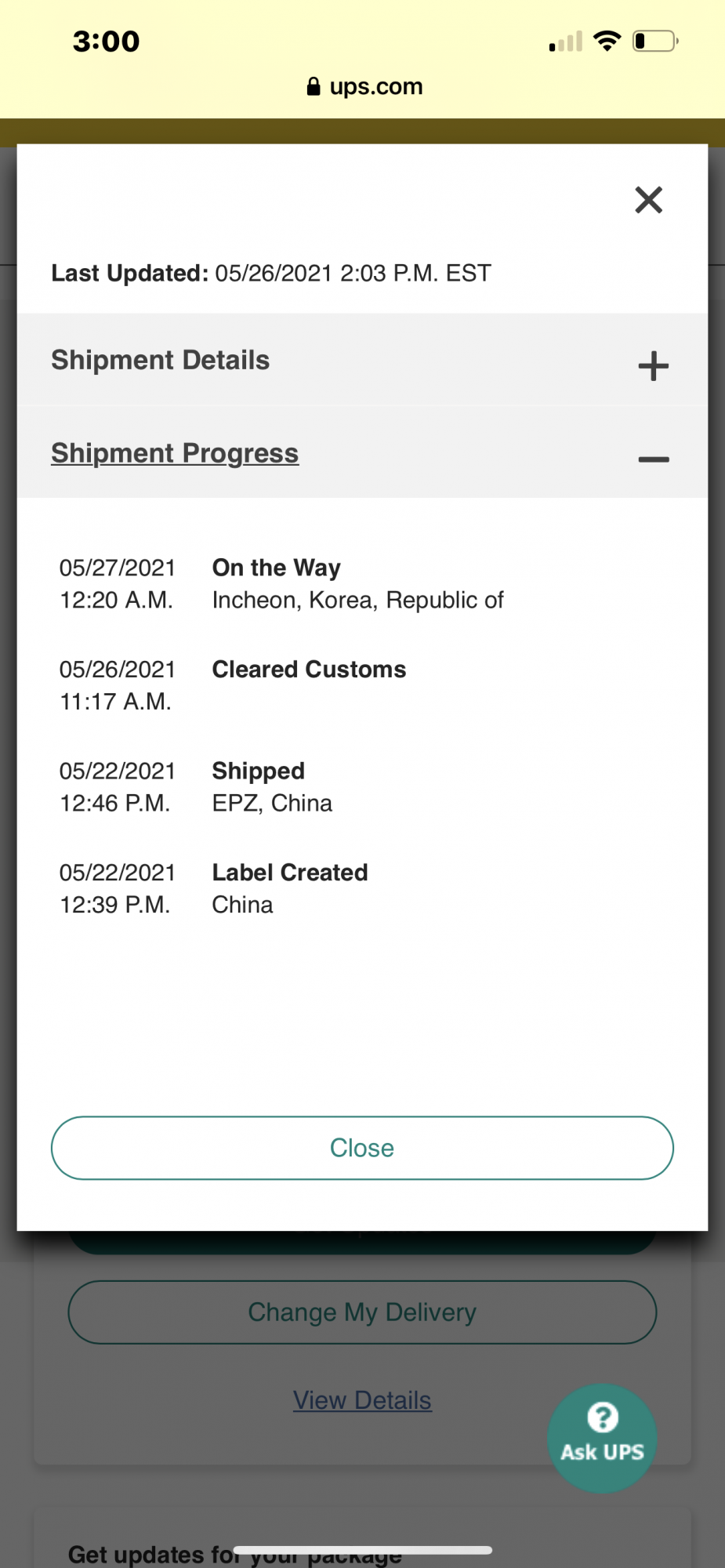Collapse Shipment Progress with minus icon

click(x=653, y=459)
